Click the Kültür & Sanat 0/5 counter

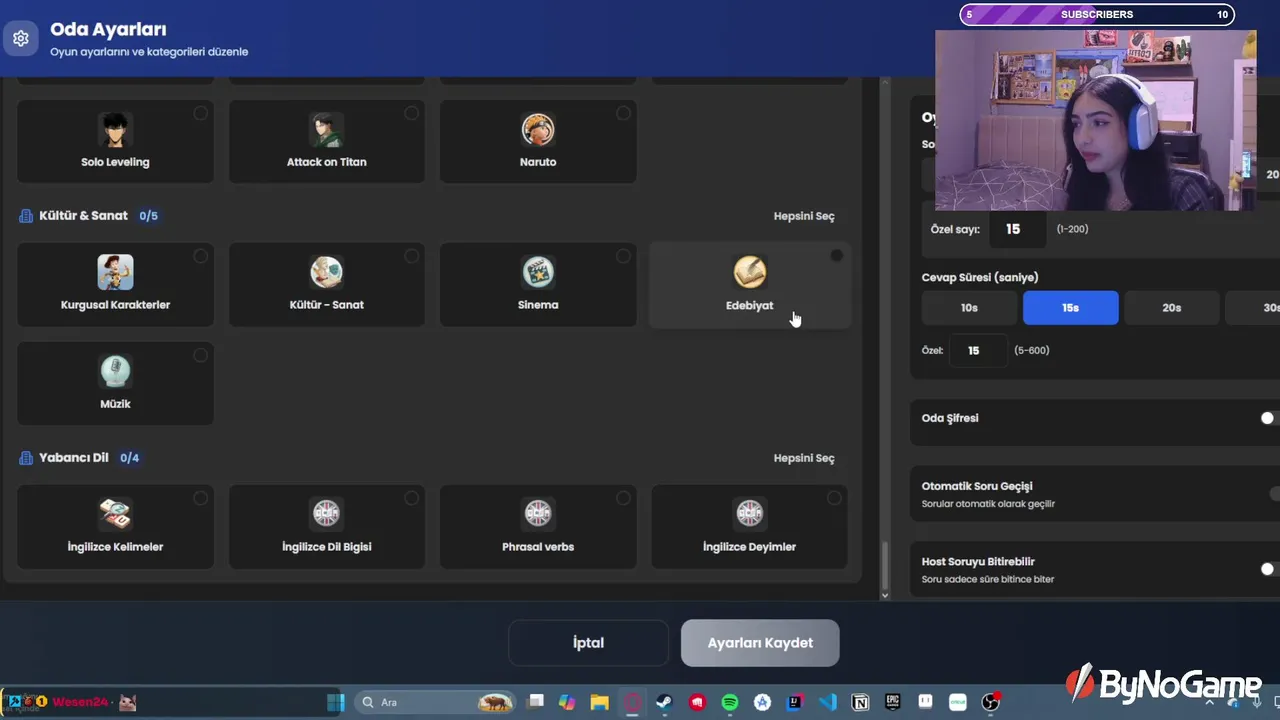pos(148,216)
